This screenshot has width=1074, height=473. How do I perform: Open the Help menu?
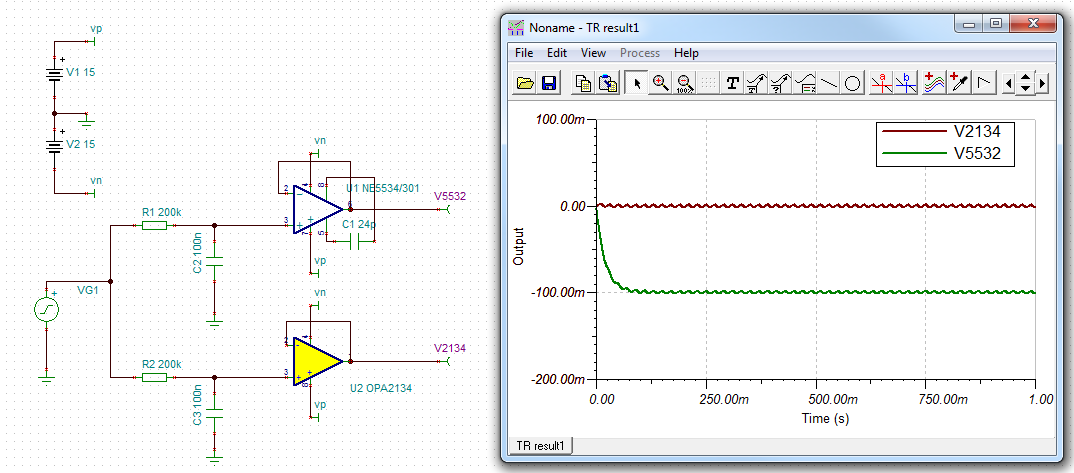[686, 53]
